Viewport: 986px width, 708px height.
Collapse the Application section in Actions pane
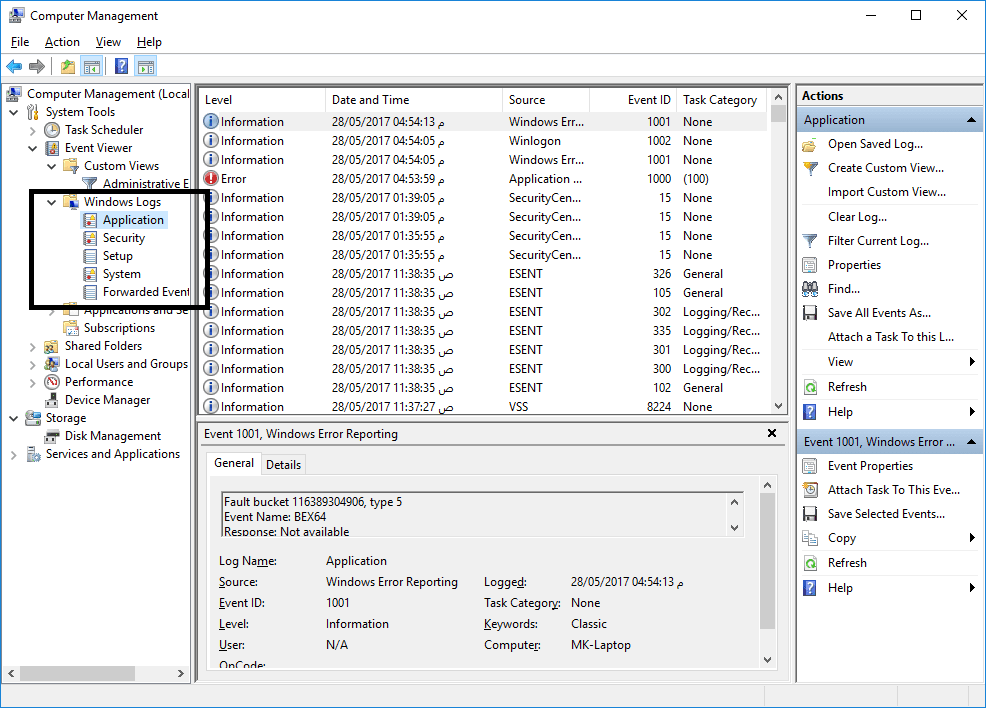pyautogui.click(x=970, y=120)
